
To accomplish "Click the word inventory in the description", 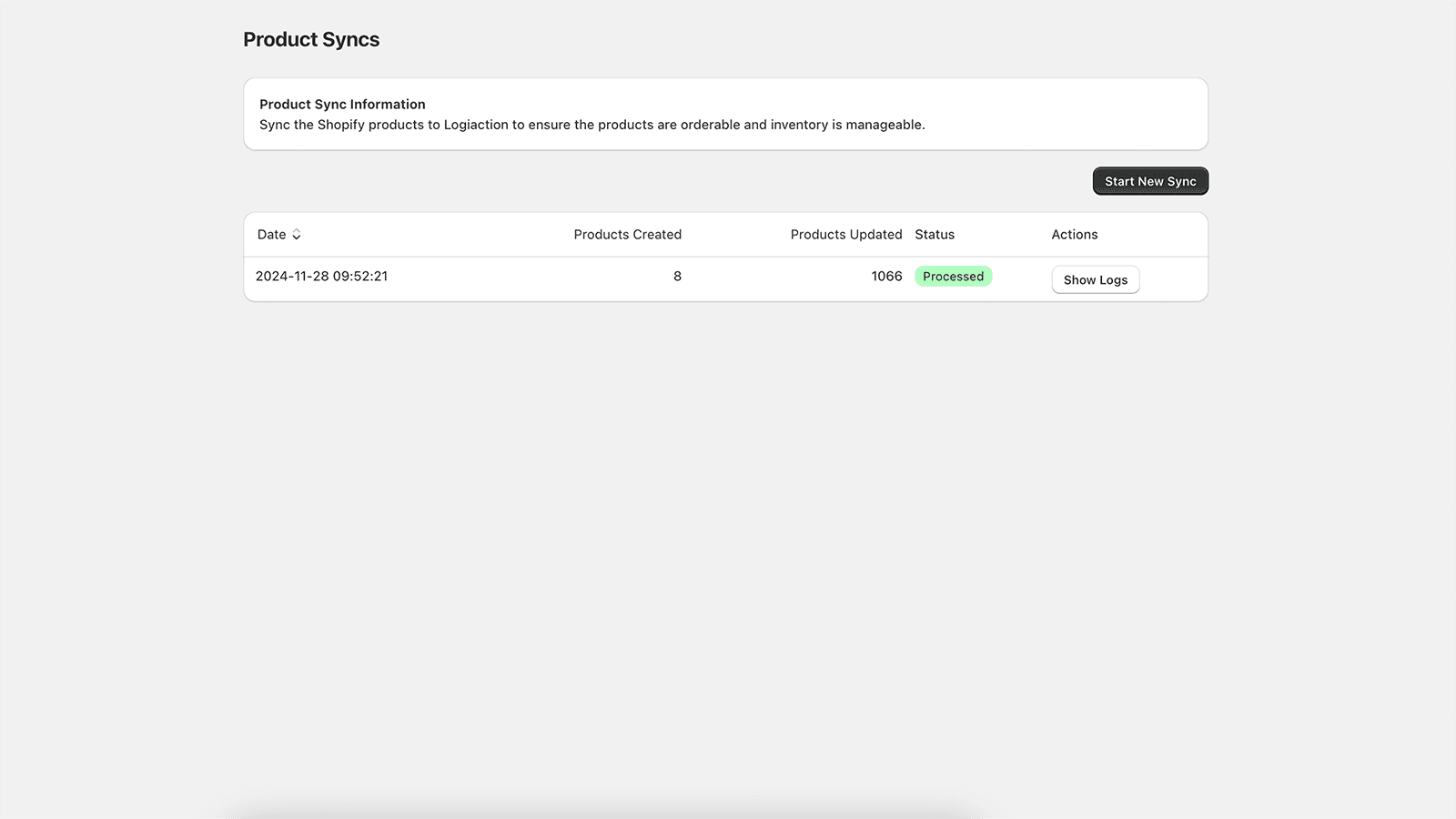I will point(799,125).
